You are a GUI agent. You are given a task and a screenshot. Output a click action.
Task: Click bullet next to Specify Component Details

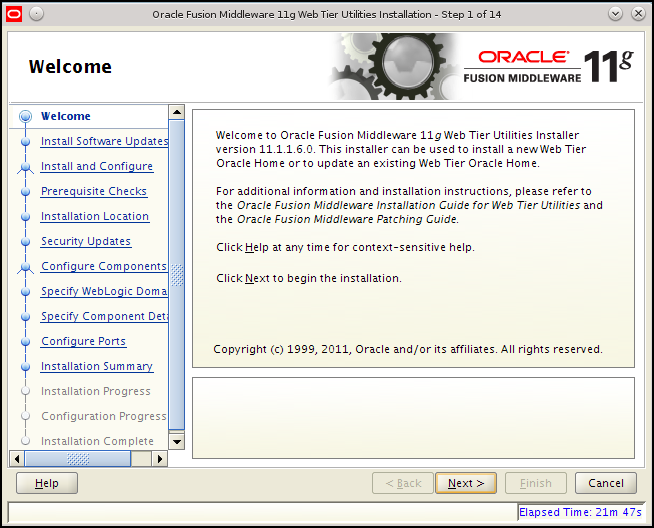(25, 317)
